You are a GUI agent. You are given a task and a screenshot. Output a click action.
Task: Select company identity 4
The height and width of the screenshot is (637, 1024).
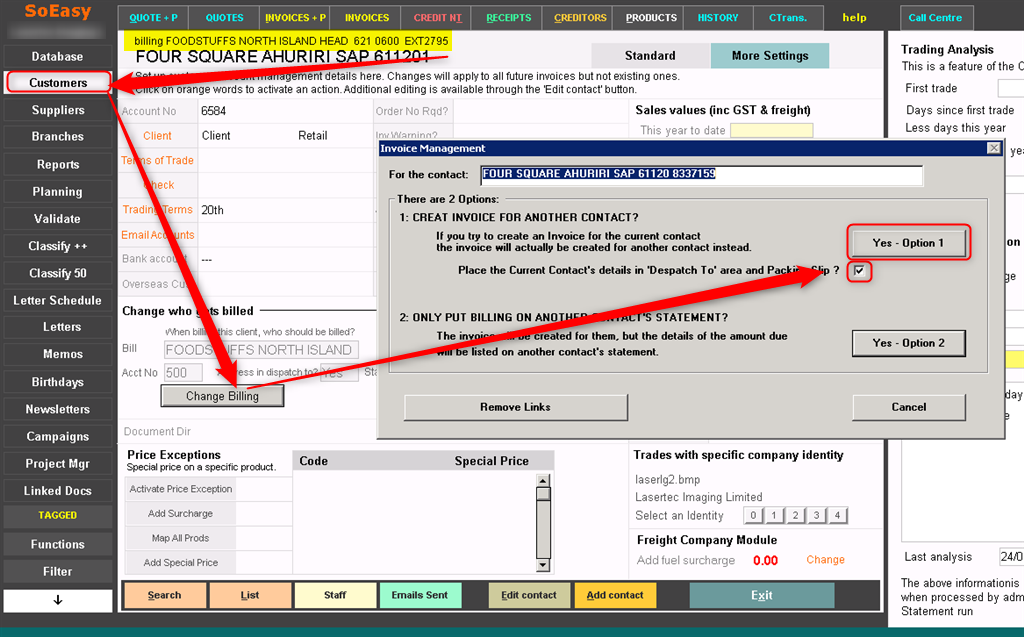click(x=837, y=515)
